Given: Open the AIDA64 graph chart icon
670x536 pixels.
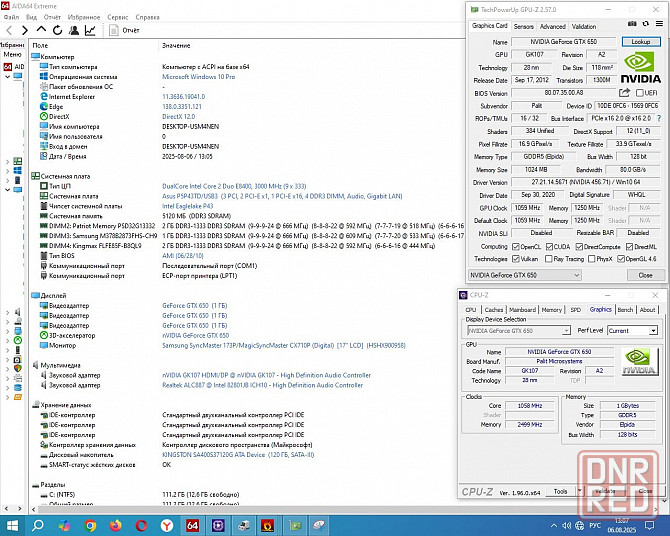Looking at the screenshot, I should (90, 30).
